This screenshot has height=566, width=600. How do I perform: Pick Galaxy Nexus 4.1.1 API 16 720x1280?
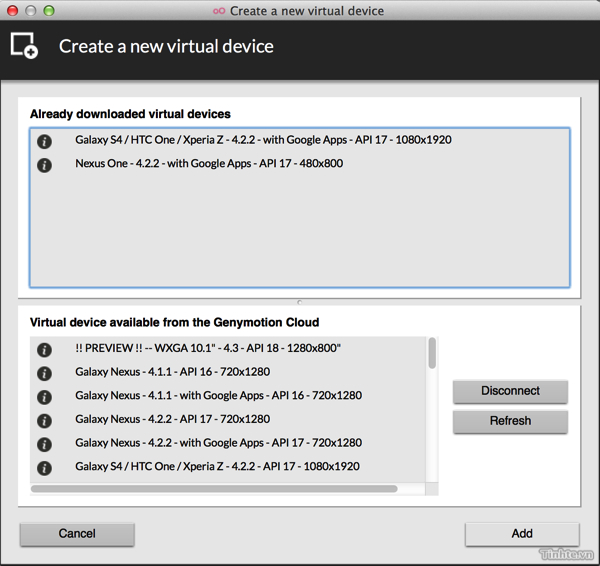[x=172, y=372]
